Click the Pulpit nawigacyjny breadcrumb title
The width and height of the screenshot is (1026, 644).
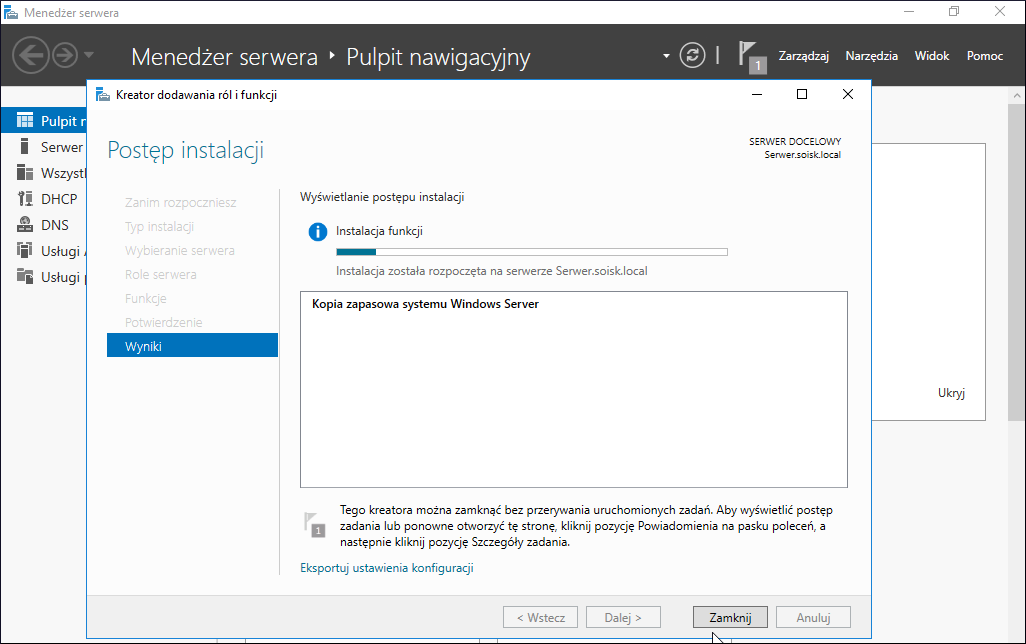[x=438, y=57]
